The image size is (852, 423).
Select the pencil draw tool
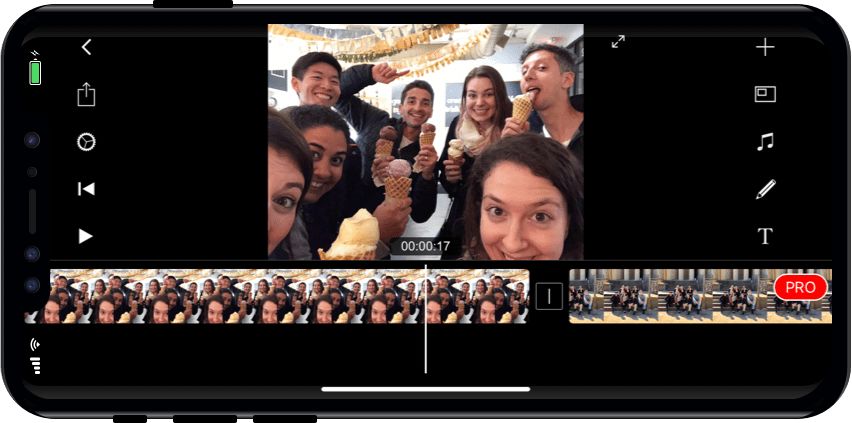click(x=766, y=189)
